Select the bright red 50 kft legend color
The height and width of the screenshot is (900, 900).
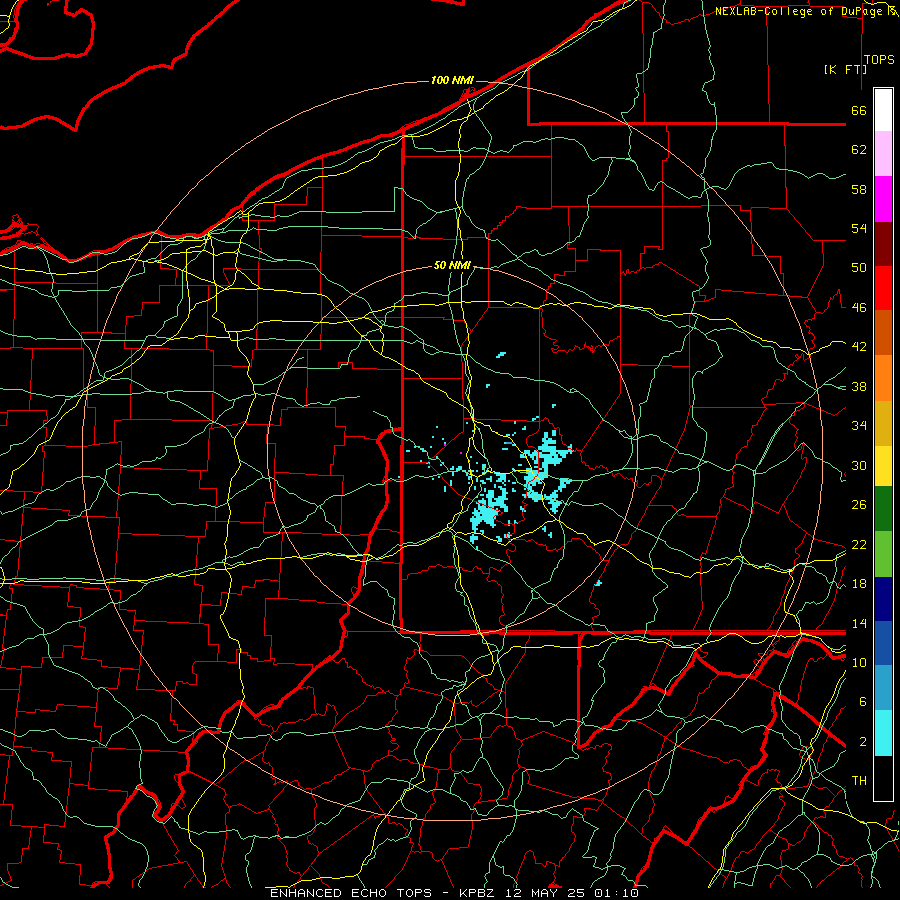coord(883,288)
